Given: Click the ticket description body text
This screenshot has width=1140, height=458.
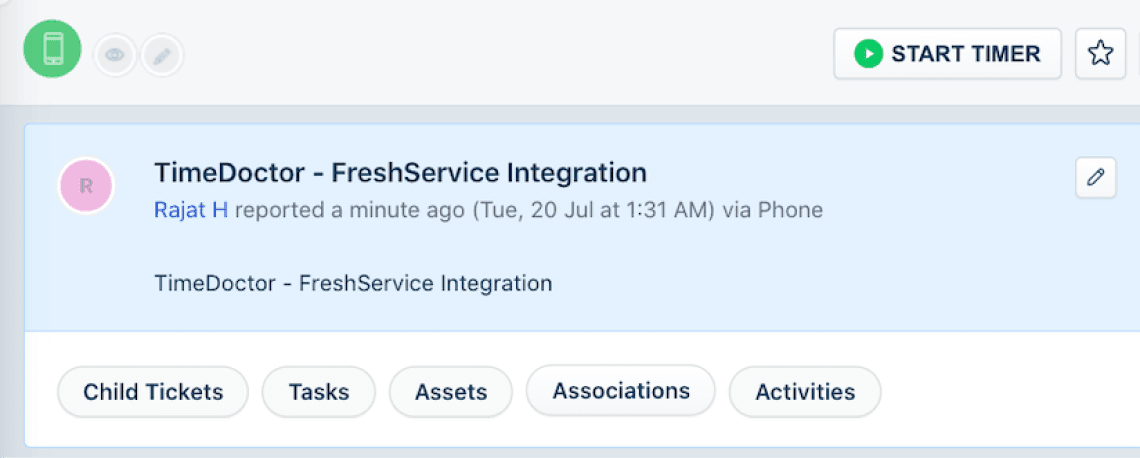Looking at the screenshot, I should coord(353,283).
